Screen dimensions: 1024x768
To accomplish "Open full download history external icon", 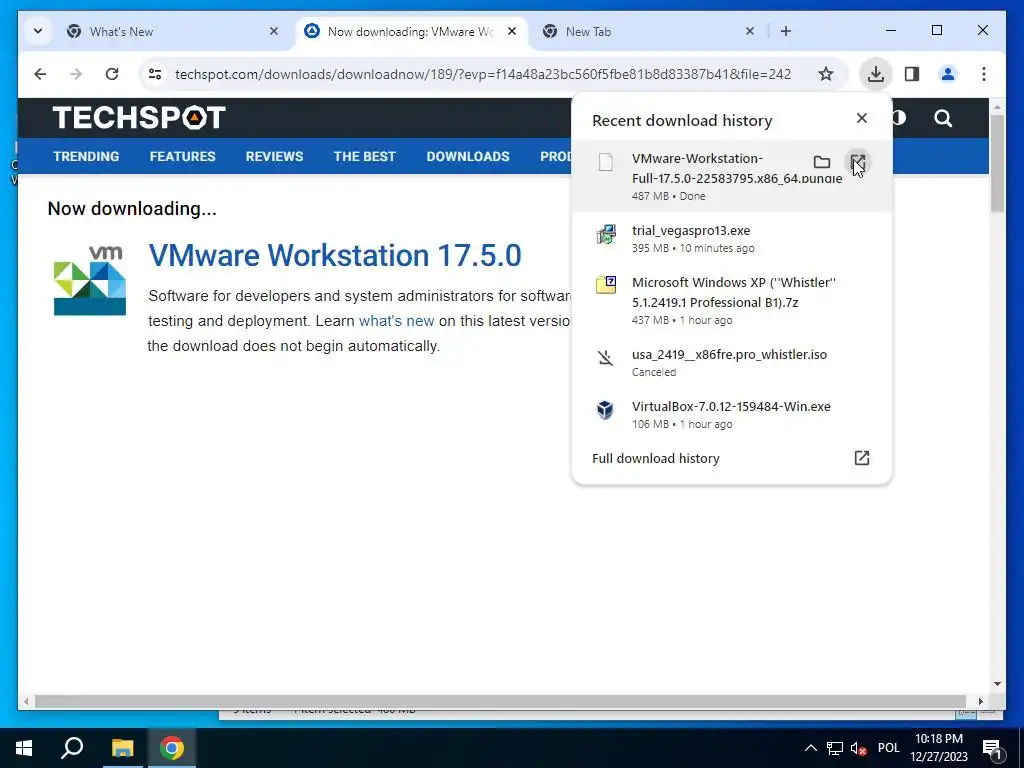I will [x=861, y=458].
